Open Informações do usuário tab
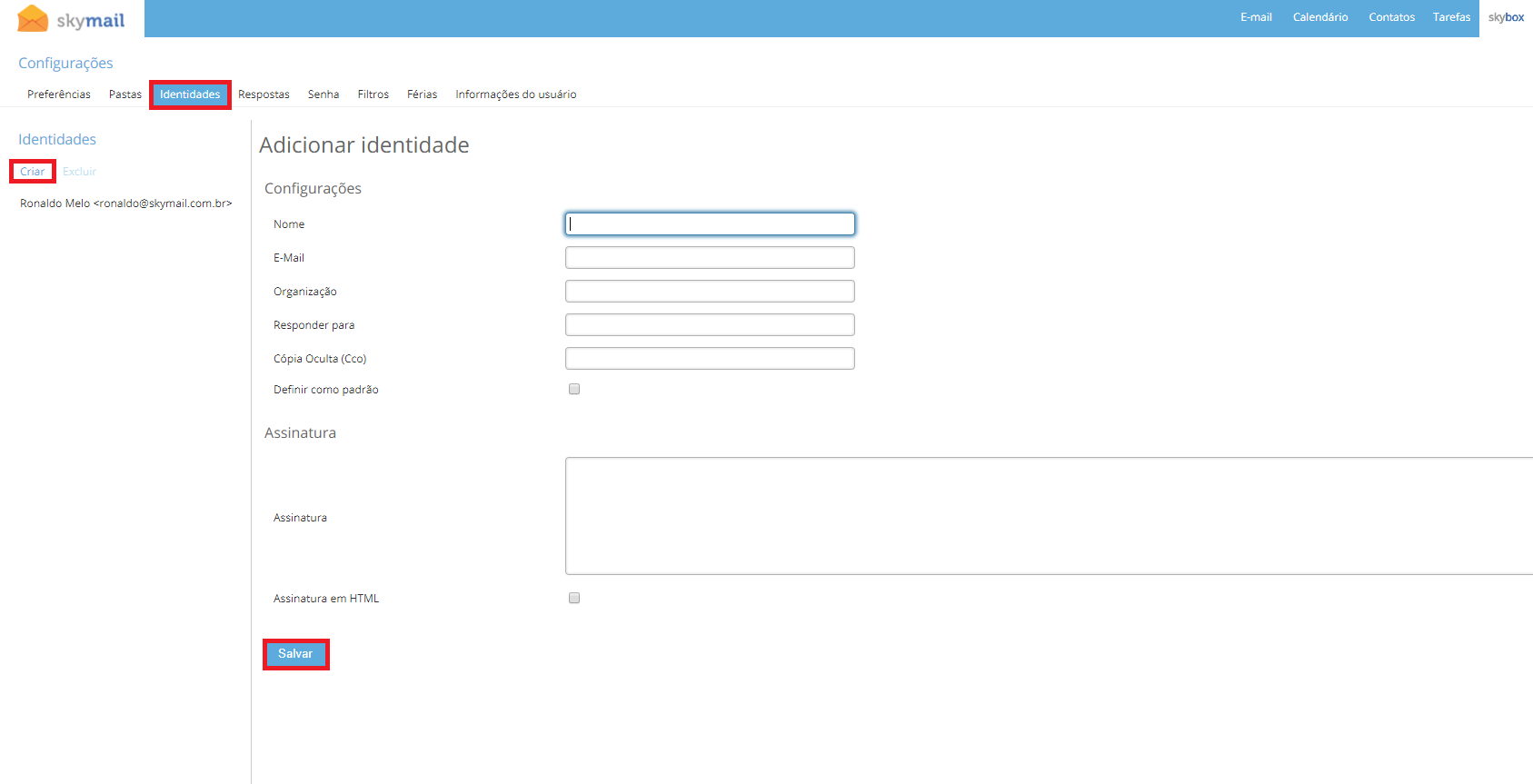Screen dimensions: 1533x784 pos(515,94)
